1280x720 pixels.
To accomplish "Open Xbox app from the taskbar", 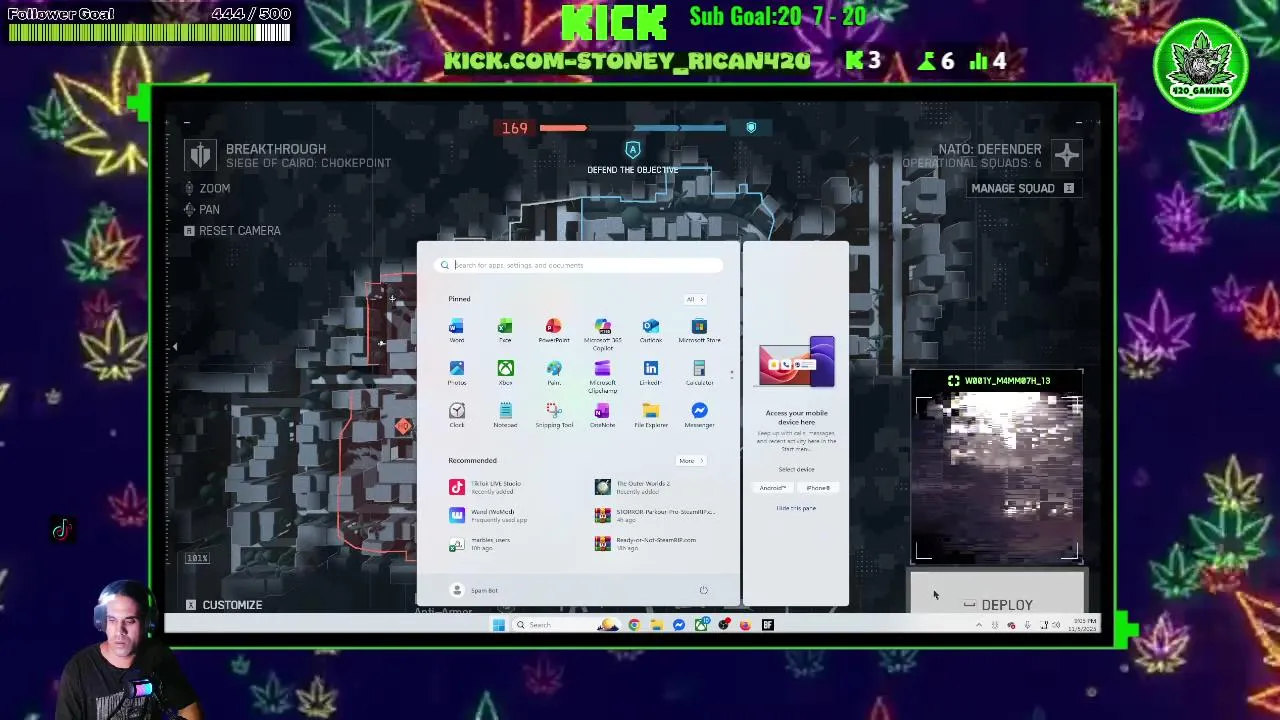I will point(701,625).
